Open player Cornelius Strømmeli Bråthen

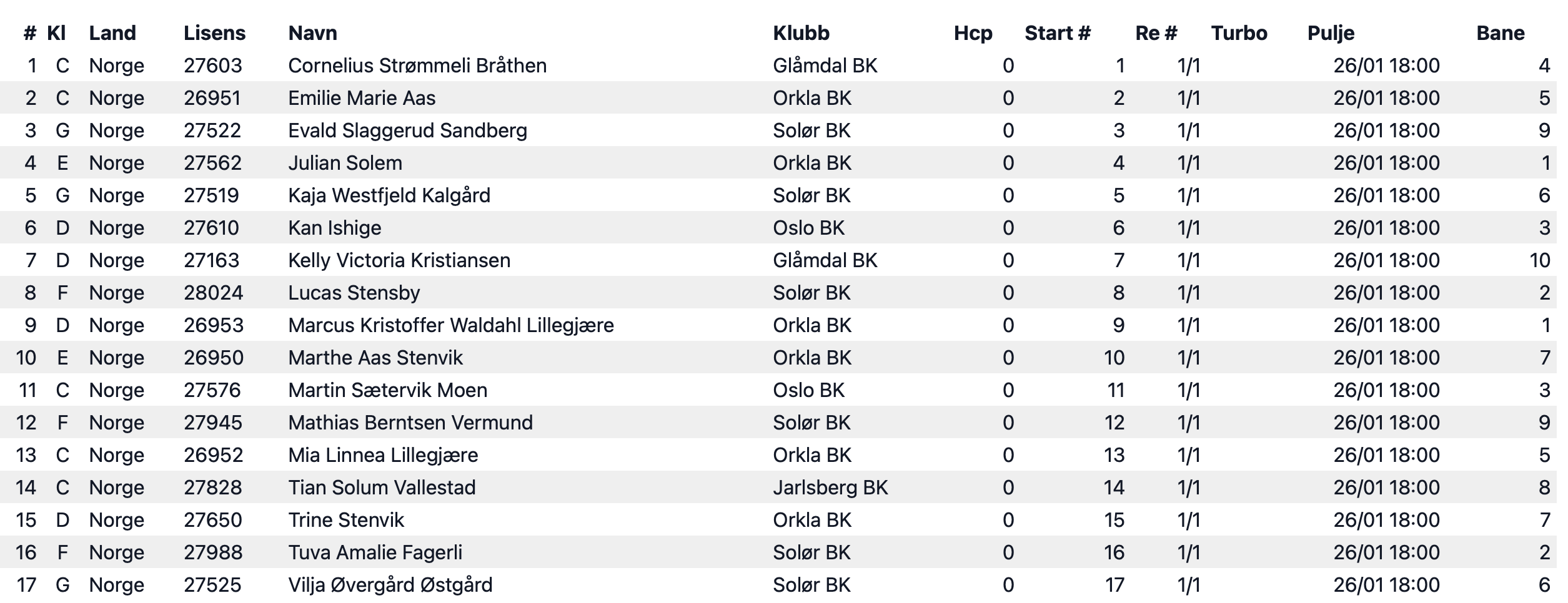point(417,66)
